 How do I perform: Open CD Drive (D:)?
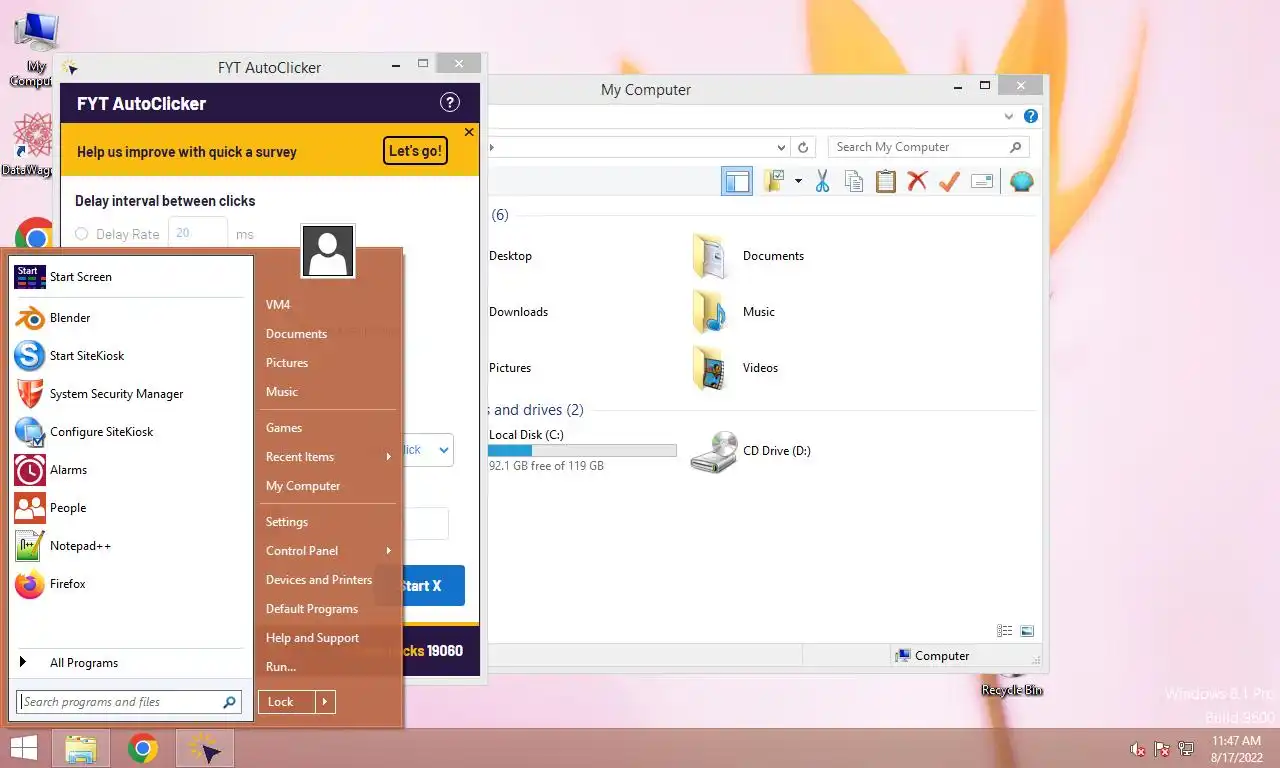[752, 451]
